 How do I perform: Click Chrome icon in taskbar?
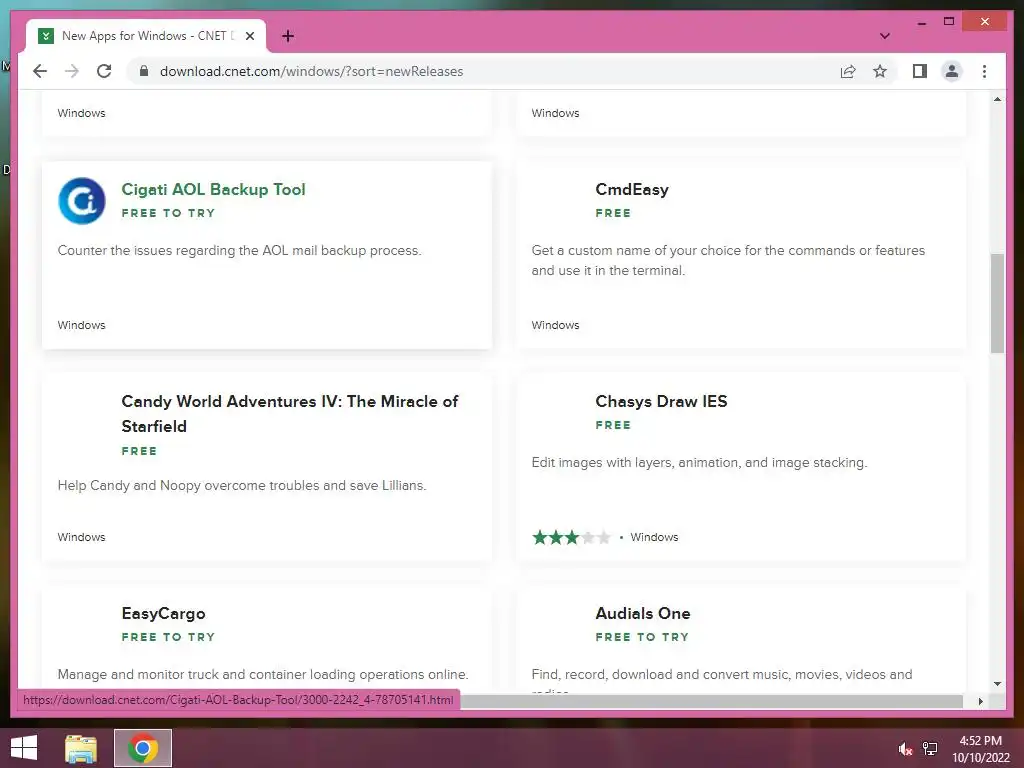pos(143,748)
